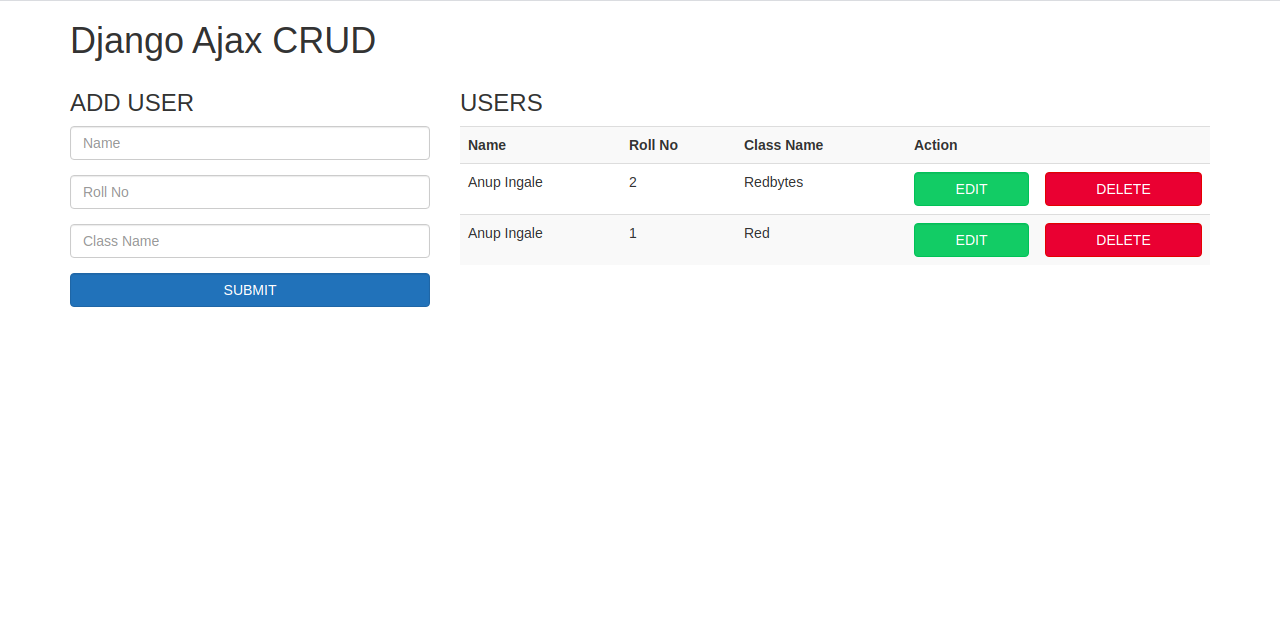1280x628 pixels.
Task: Edit the user with class Redbytes
Action: pos(970,189)
